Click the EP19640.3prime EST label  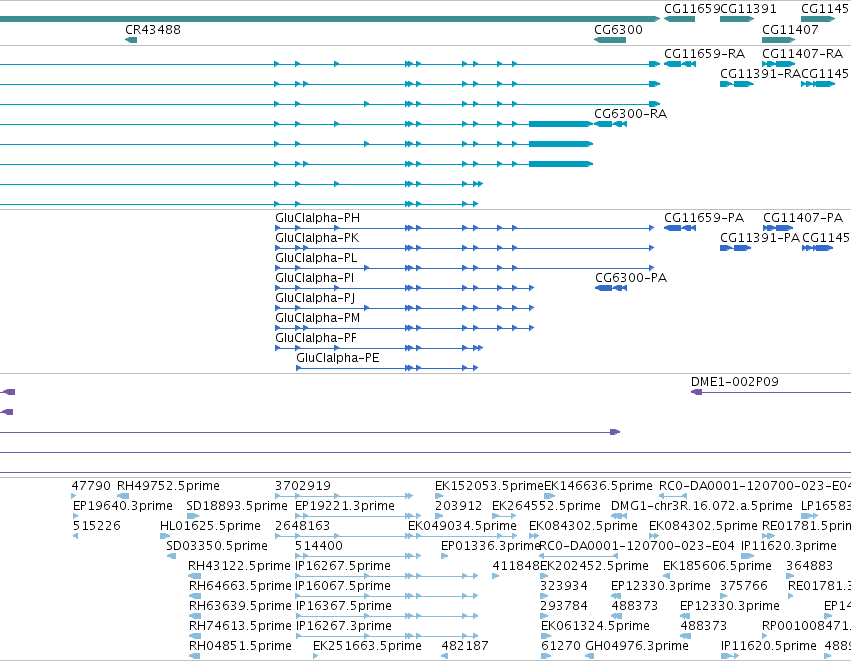pos(123,506)
